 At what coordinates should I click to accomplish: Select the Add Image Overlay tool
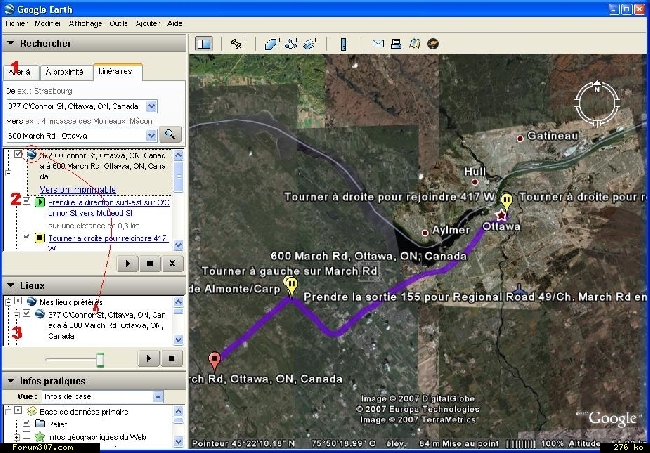310,44
